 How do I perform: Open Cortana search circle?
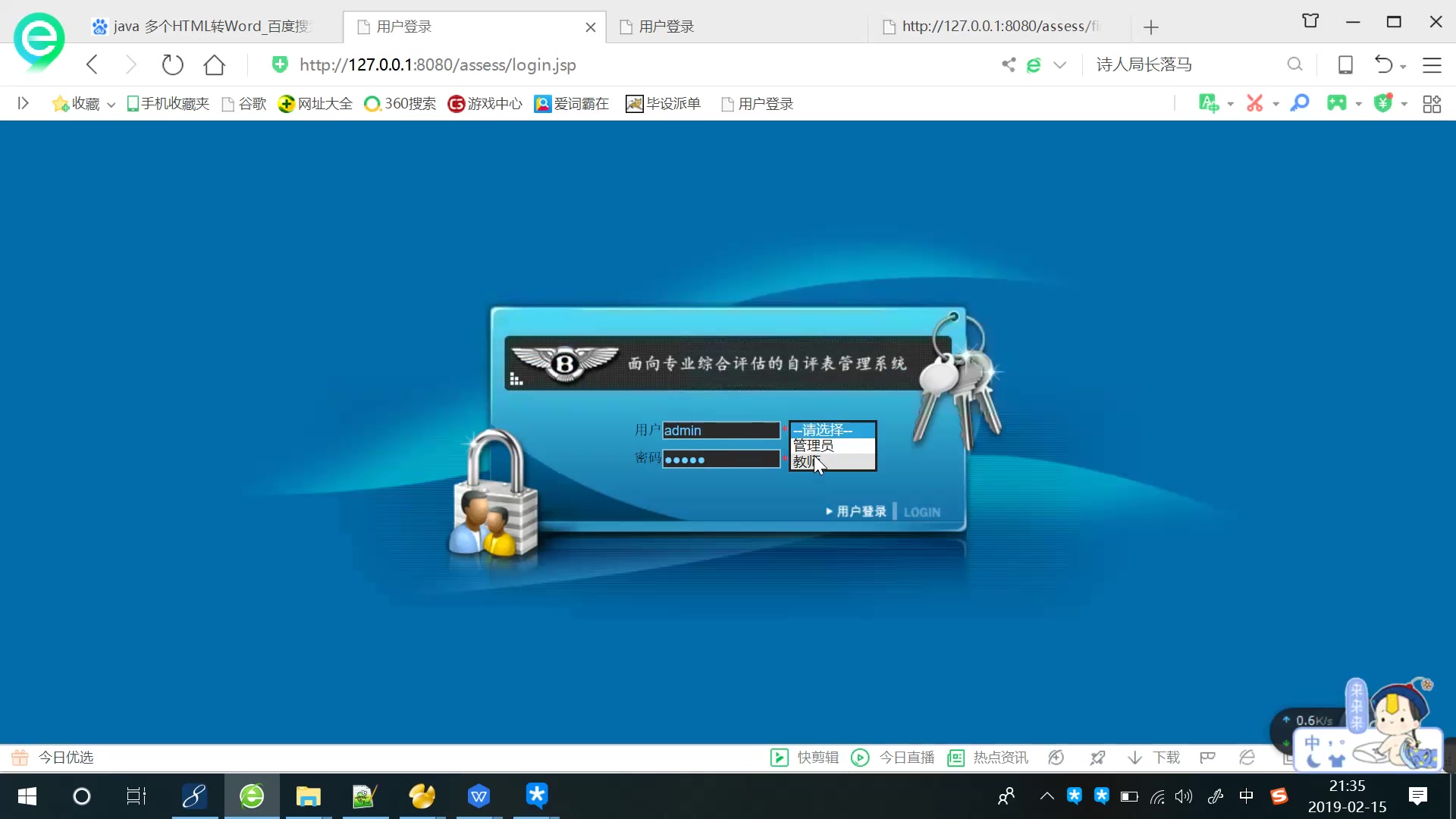pyautogui.click(x=82, y=796)
